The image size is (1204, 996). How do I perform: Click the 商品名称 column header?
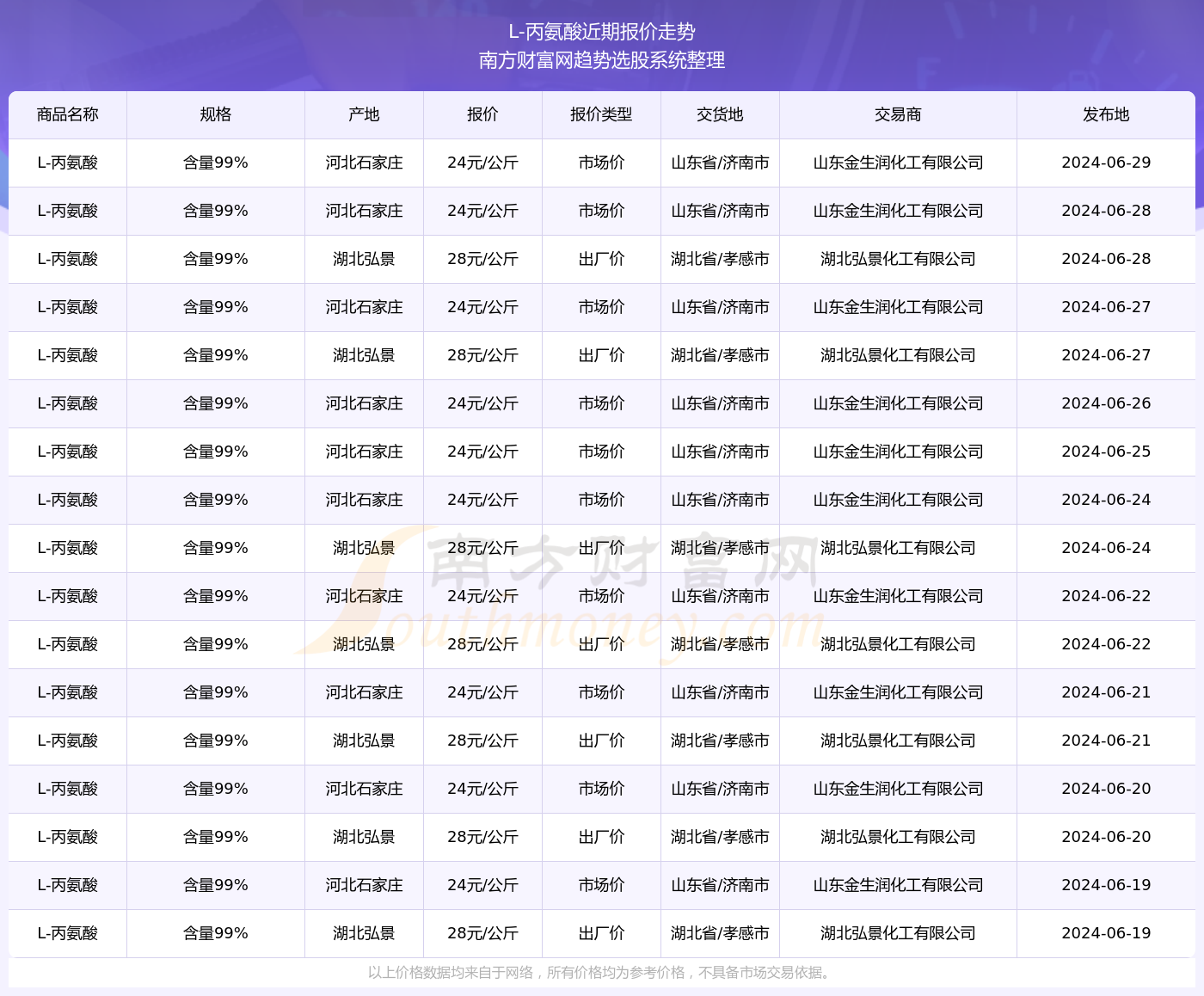pos(68,114)
